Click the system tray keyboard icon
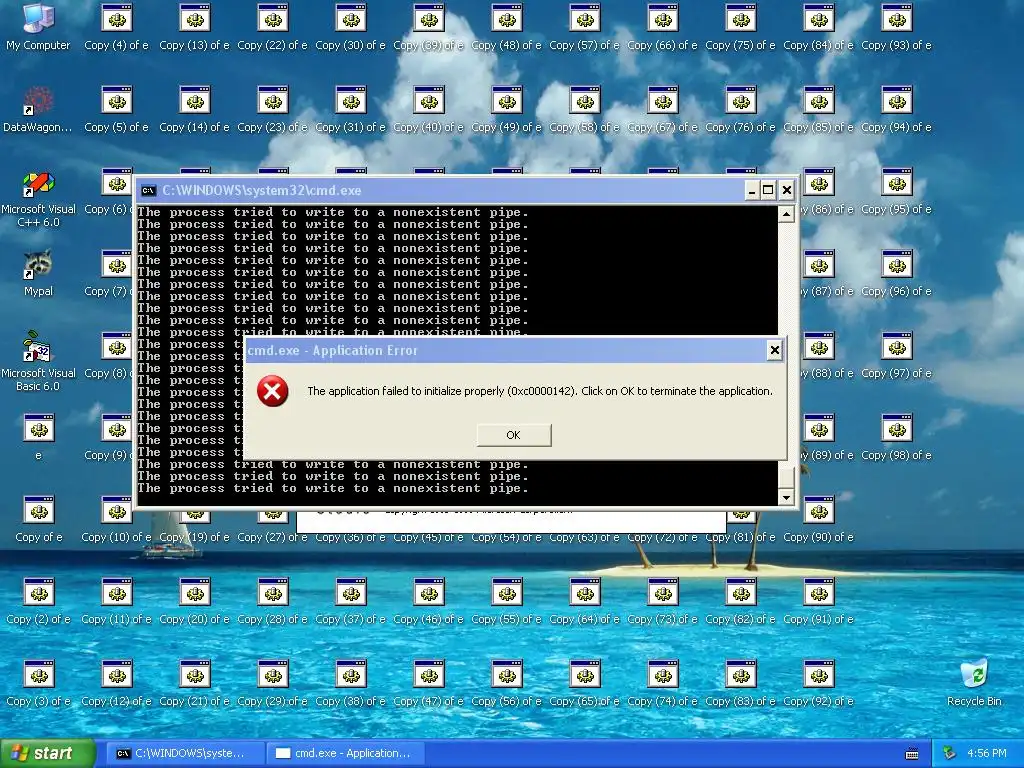This screenshot has height=768, width=1024. coord(912,754)
